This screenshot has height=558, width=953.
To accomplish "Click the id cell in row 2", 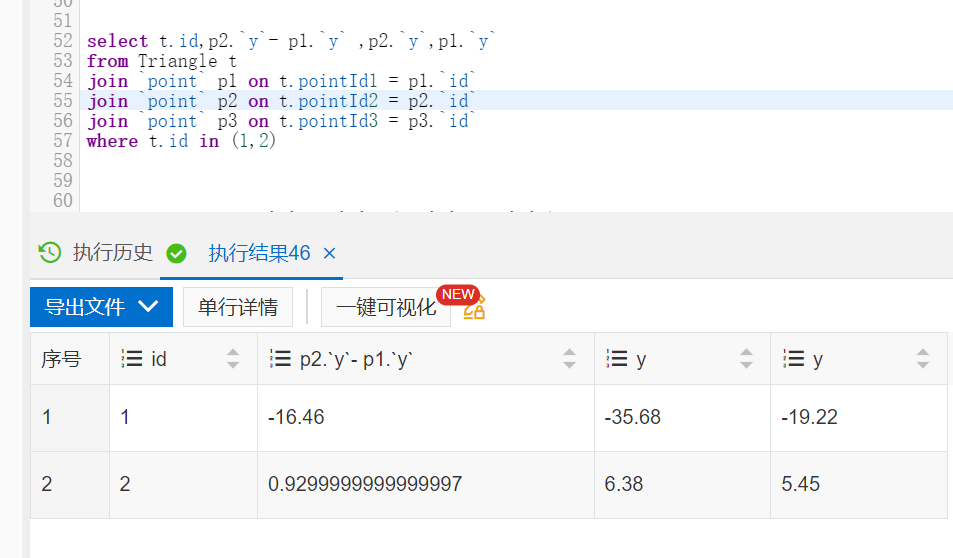I will coord(183,484).
